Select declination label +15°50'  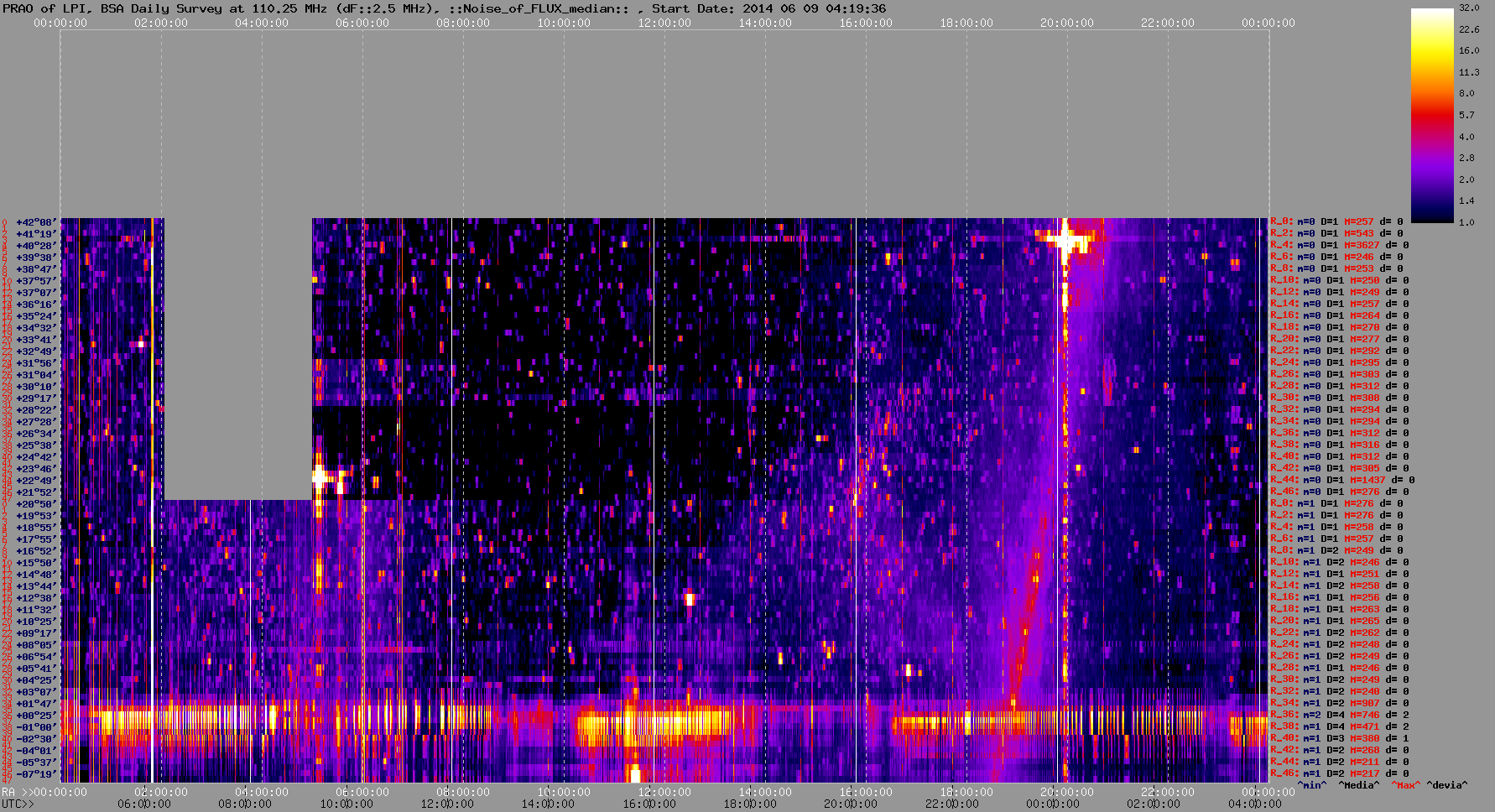click(x=36, y=563)
